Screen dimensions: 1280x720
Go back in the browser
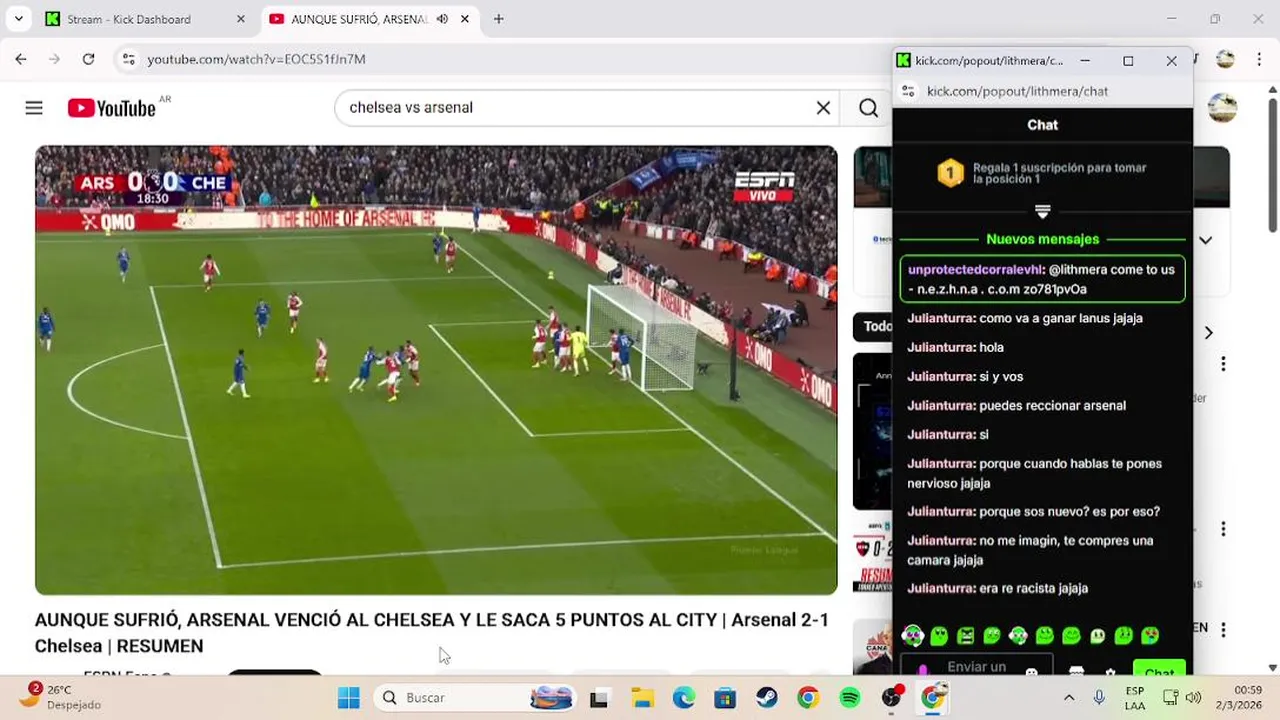click(x=21, y=59)
